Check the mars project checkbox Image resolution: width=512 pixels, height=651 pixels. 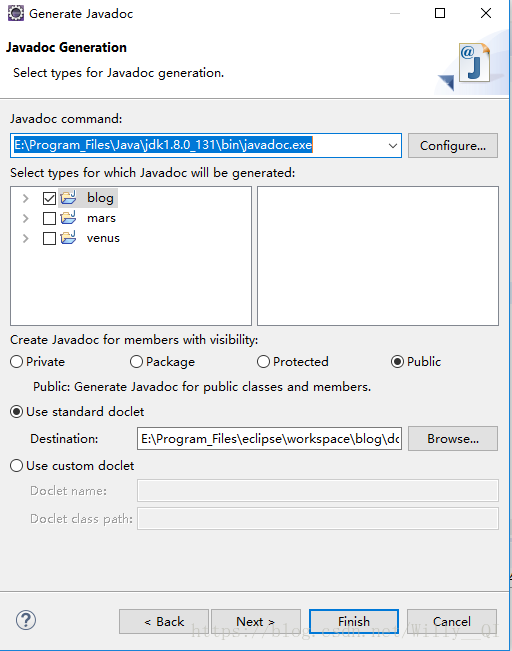(x=49, y=218)
